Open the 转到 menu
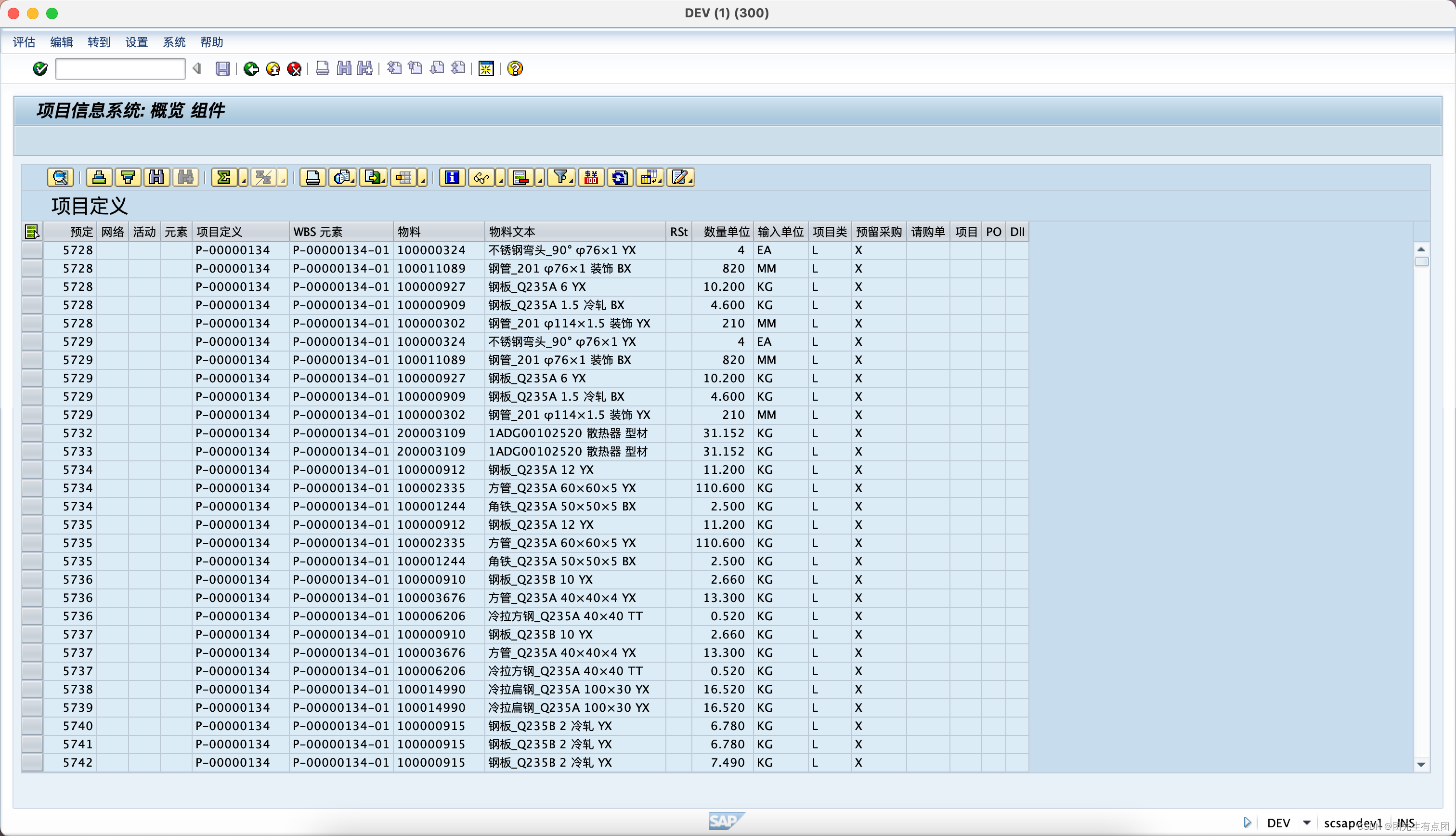This screenshot has width=1456, height=836. tap(99, 42)
